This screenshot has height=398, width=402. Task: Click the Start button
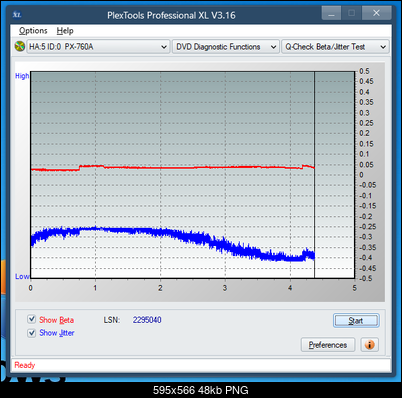356,320
